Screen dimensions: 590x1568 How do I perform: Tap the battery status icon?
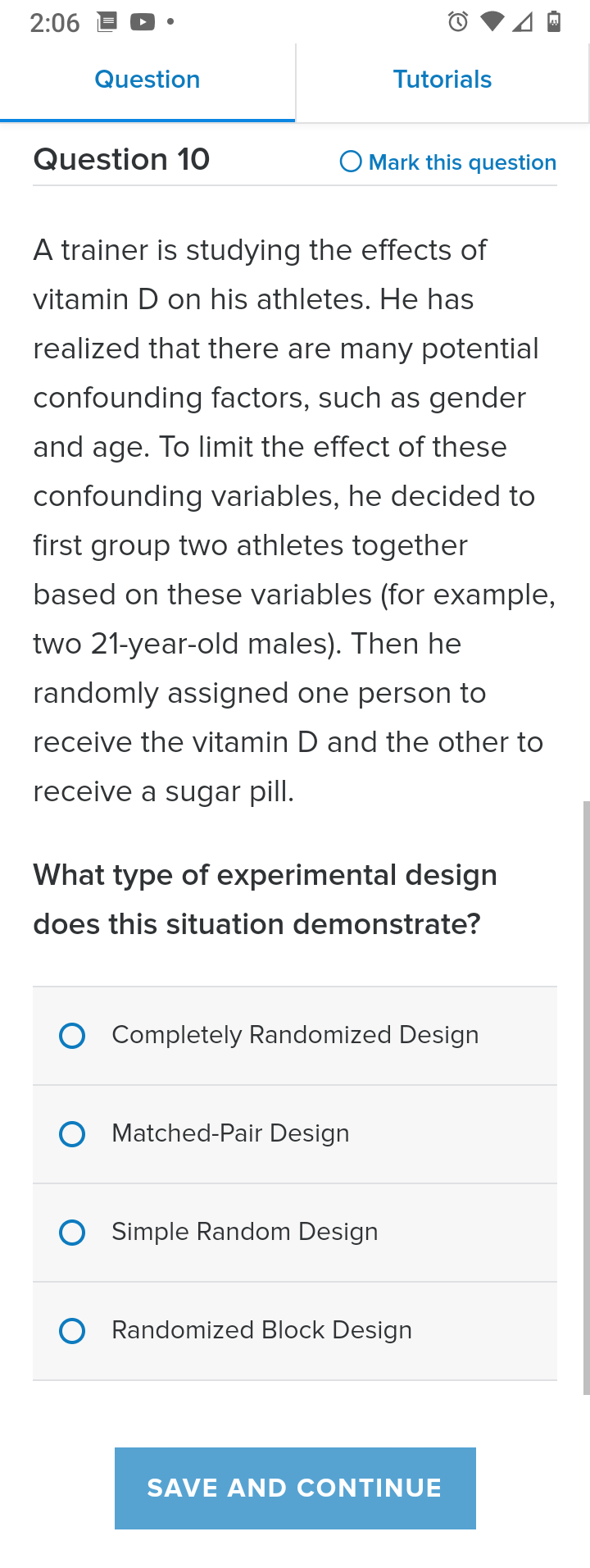[554, 22]
